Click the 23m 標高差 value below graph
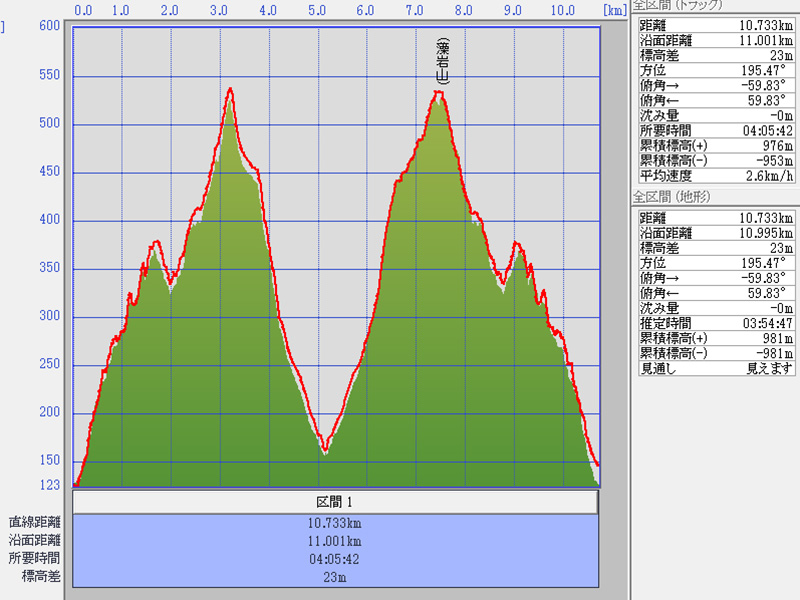800x600 pixels. [x=335, y=577]
